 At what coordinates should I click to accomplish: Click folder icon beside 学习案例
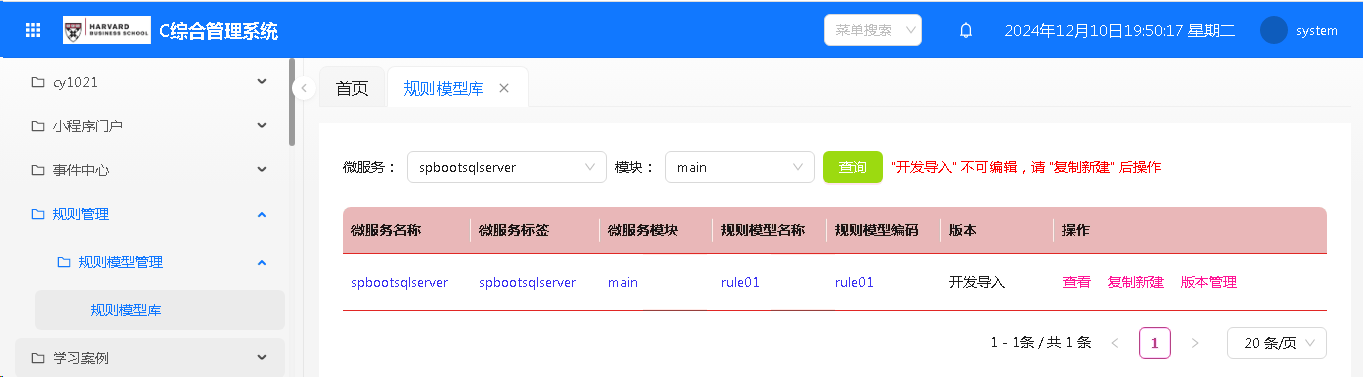coord(38,358)
